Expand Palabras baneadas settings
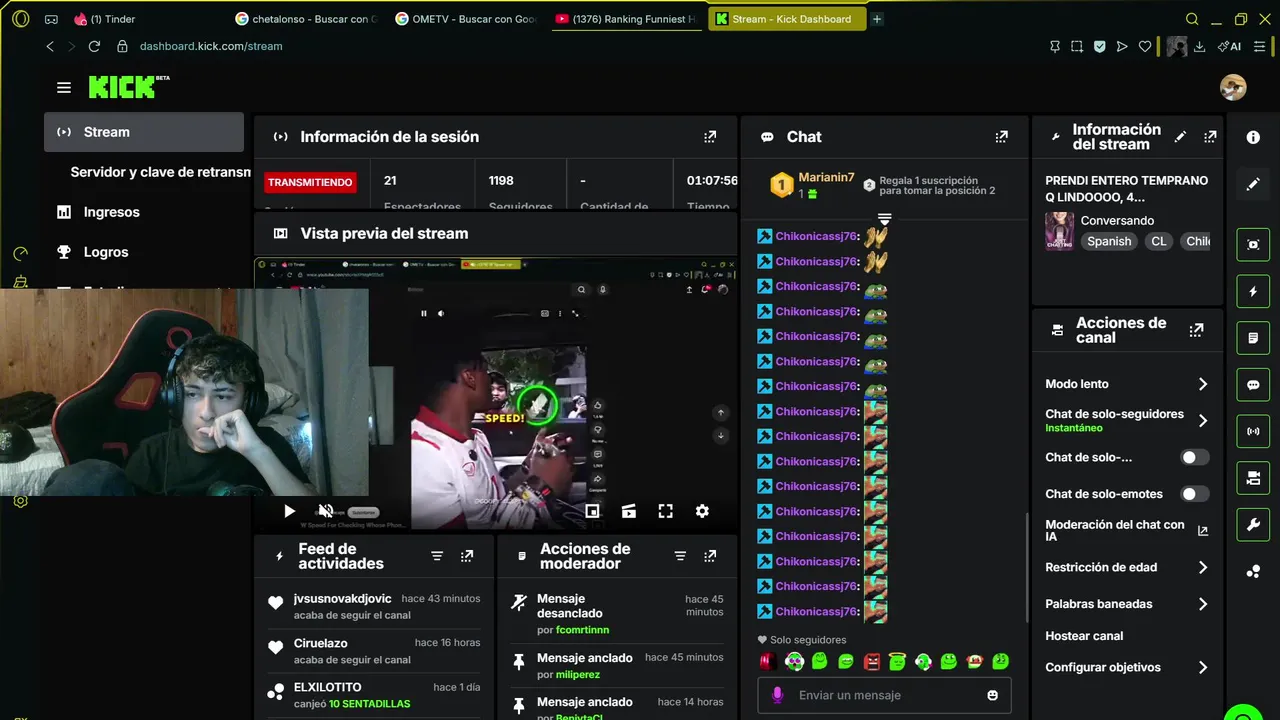1280x720 pixels. point(1203,604)
